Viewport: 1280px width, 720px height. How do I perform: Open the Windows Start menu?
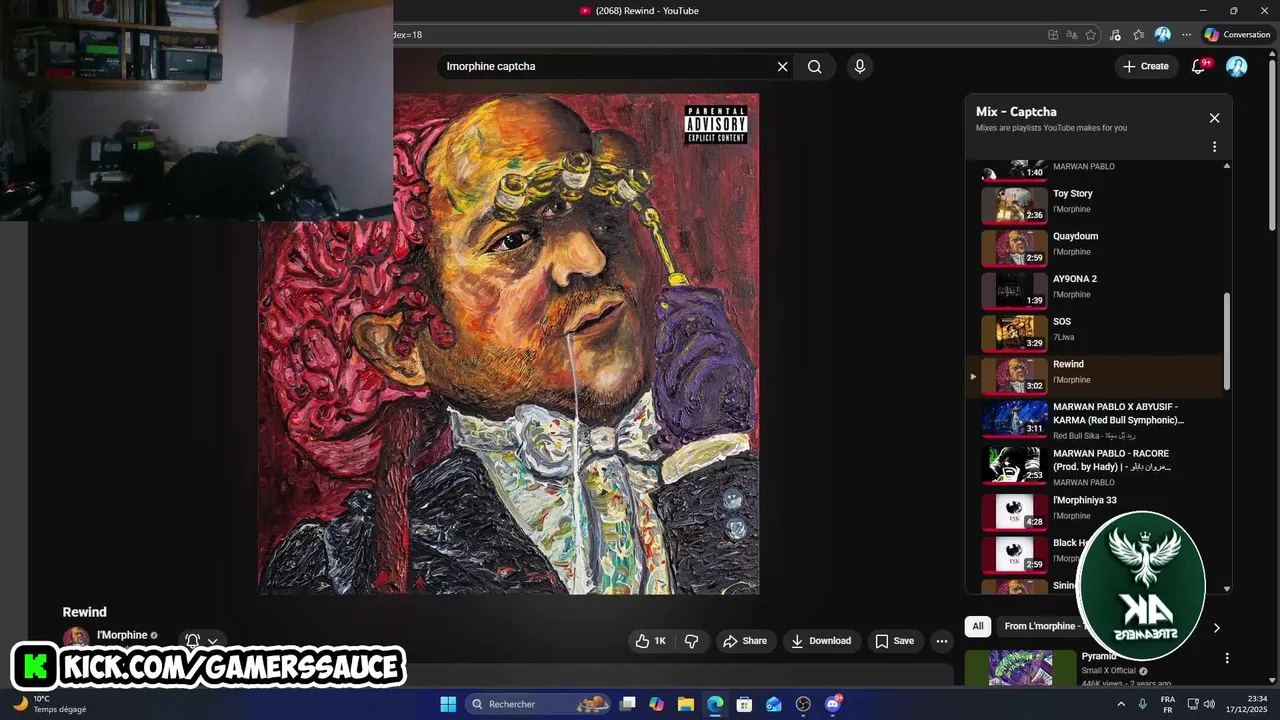pos(448,704)
